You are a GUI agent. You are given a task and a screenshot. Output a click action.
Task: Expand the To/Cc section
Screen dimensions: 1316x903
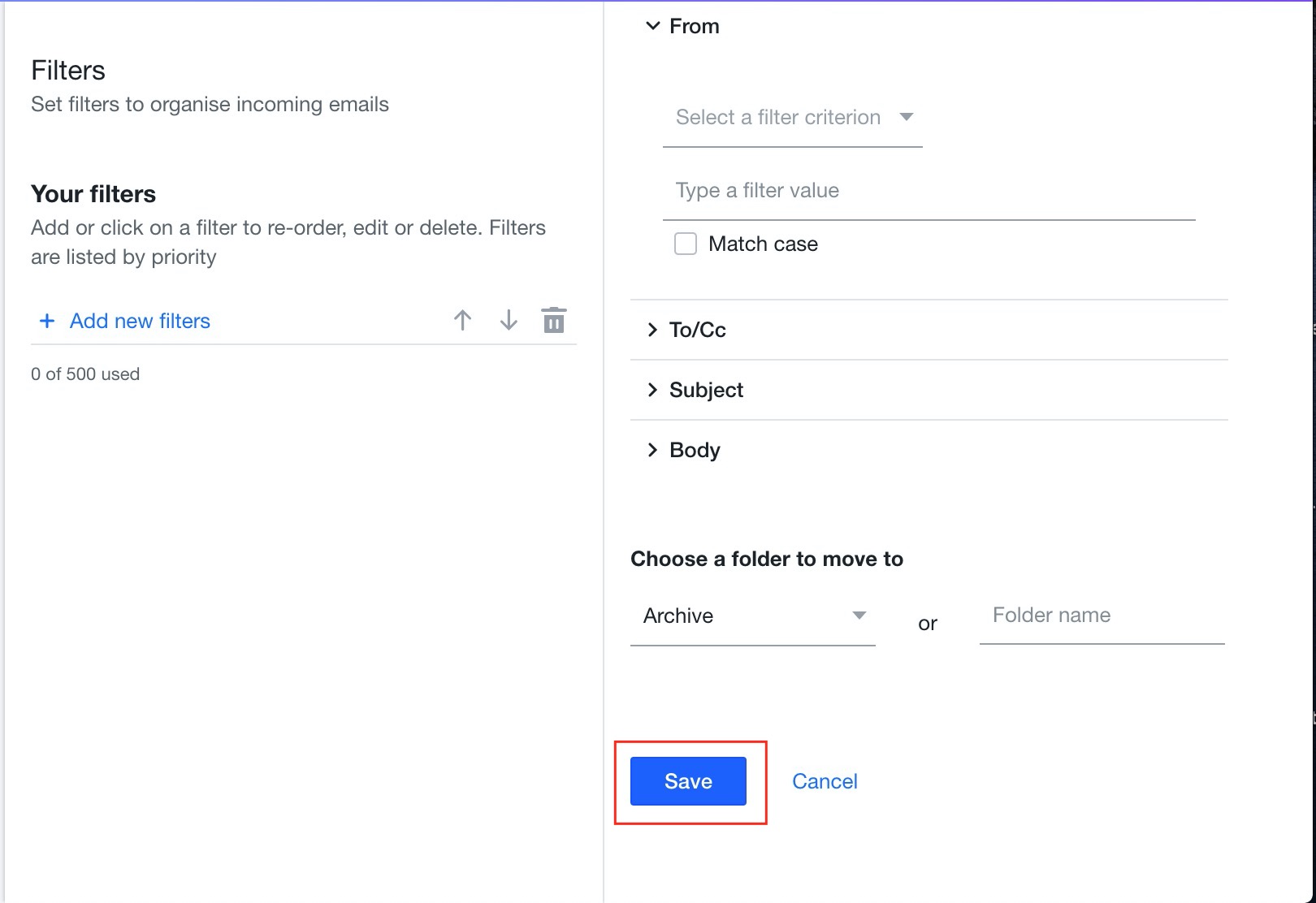(929, 330)
